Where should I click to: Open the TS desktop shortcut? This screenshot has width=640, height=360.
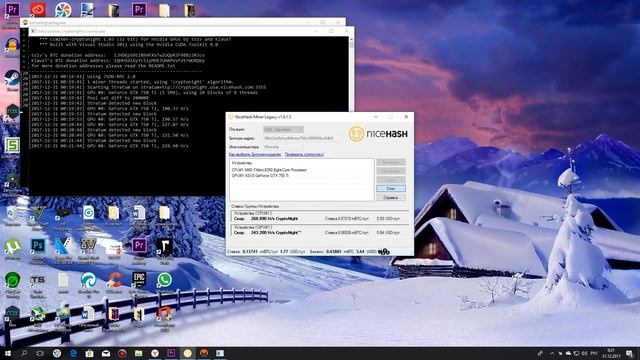pyautogui.click(x=38, y=281)
